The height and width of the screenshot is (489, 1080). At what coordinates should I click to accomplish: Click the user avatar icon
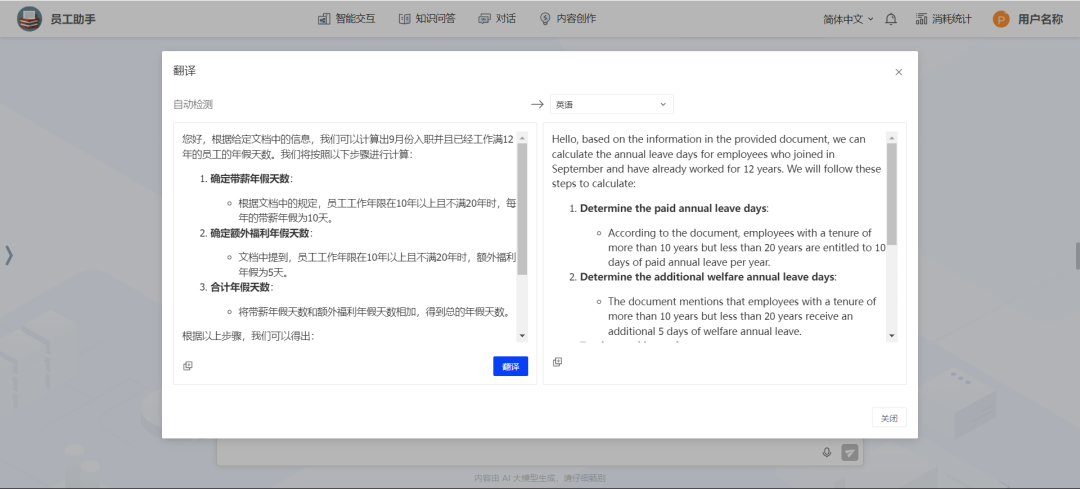(1001, 19)
